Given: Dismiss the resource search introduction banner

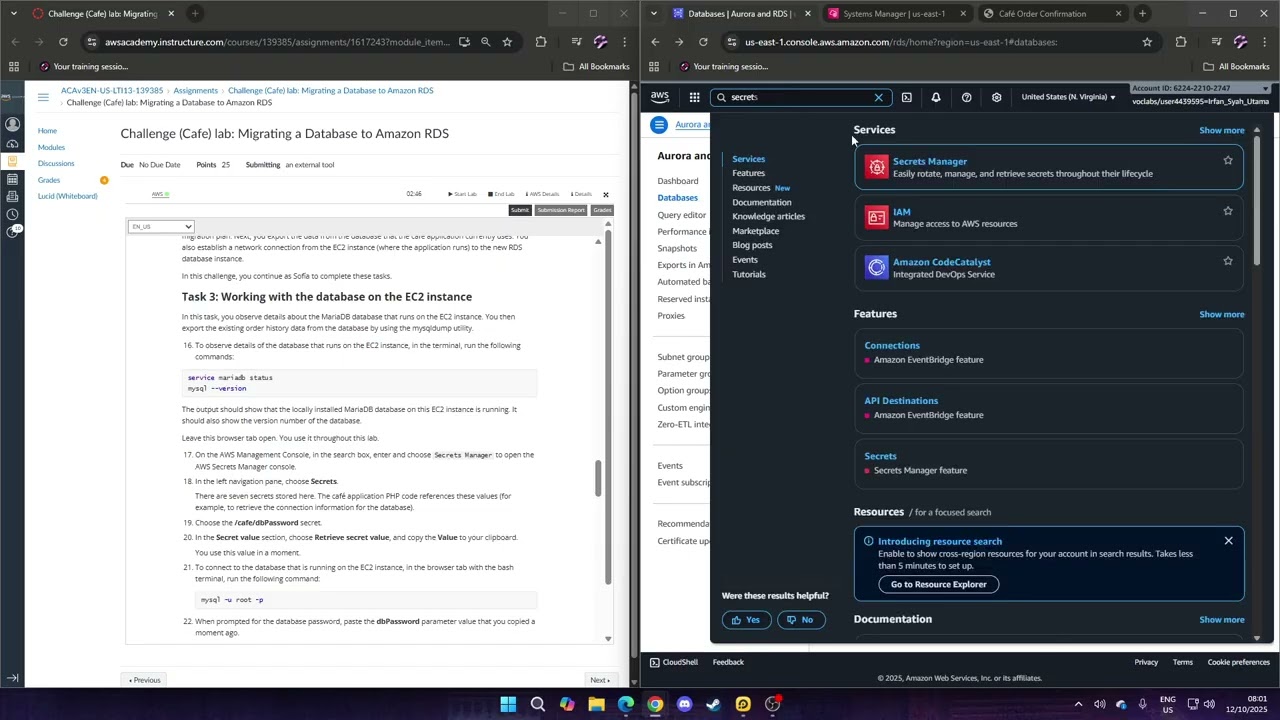Looking at the screenshot, I should tap(1228, 541).
